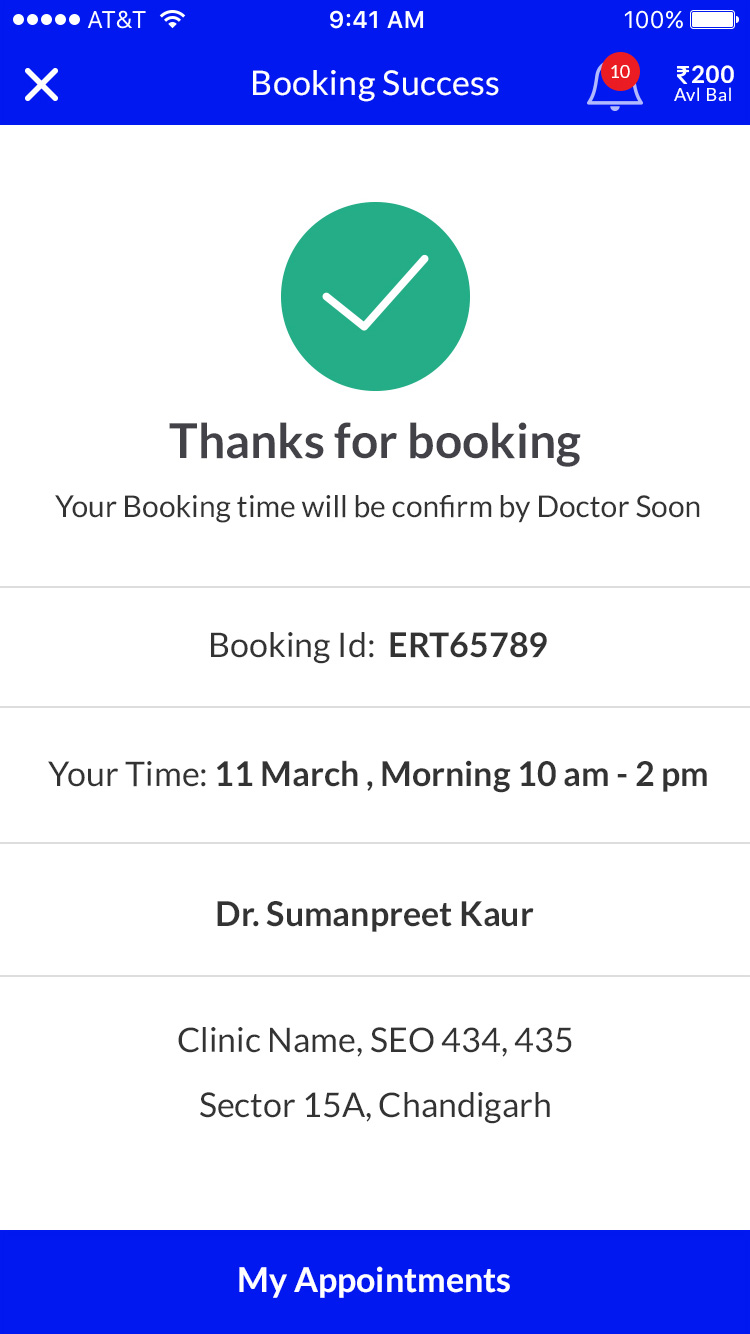Tap the green success checkmark icon
The width and height of the screenshot is (750, 1334).
coord(375,296)
